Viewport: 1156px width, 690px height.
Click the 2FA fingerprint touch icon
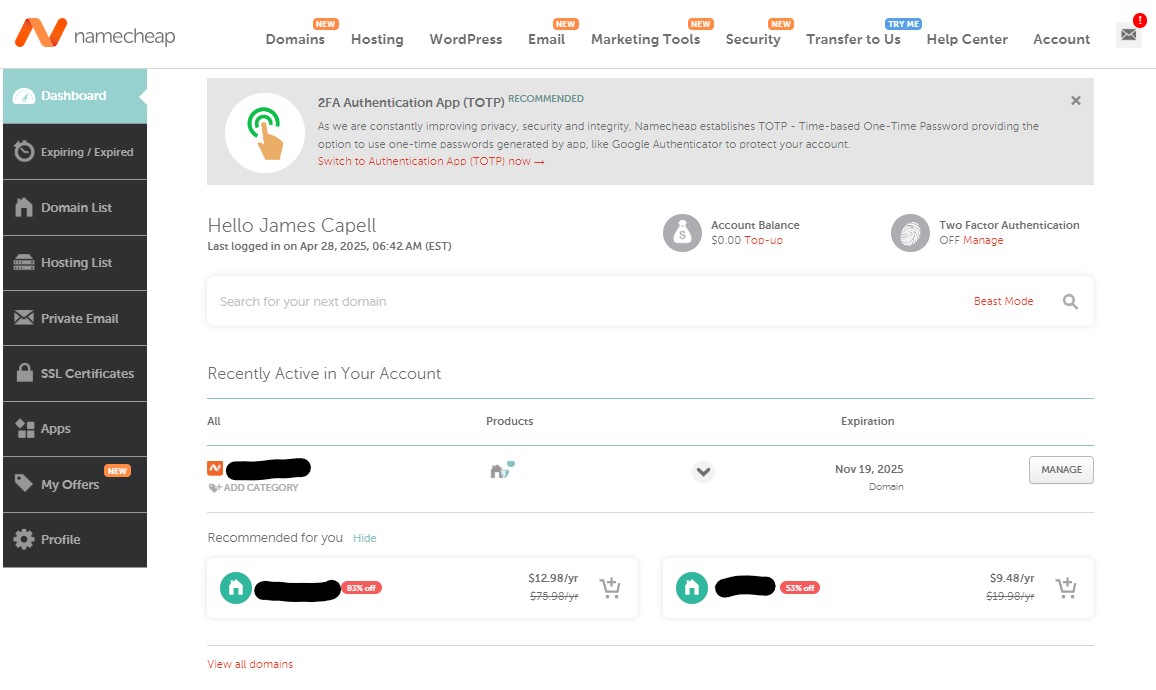point(265,133)
